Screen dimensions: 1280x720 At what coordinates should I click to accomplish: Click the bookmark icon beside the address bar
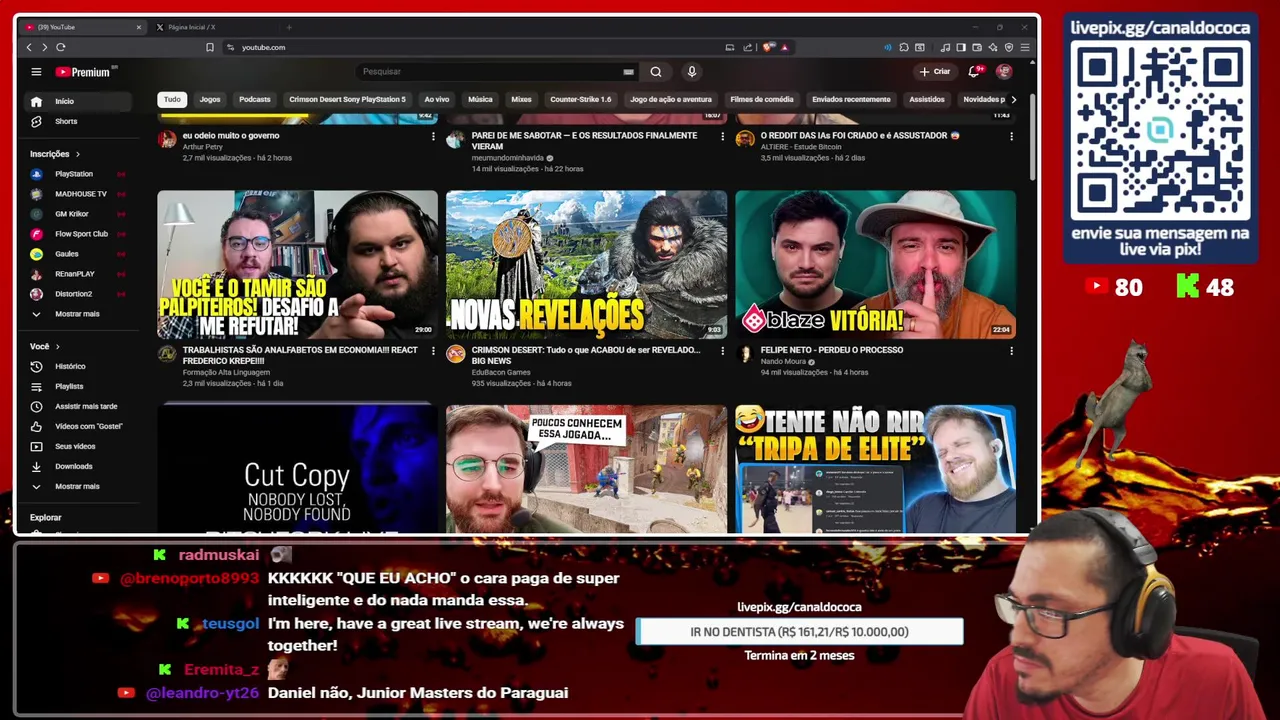[x=210, y=47]
